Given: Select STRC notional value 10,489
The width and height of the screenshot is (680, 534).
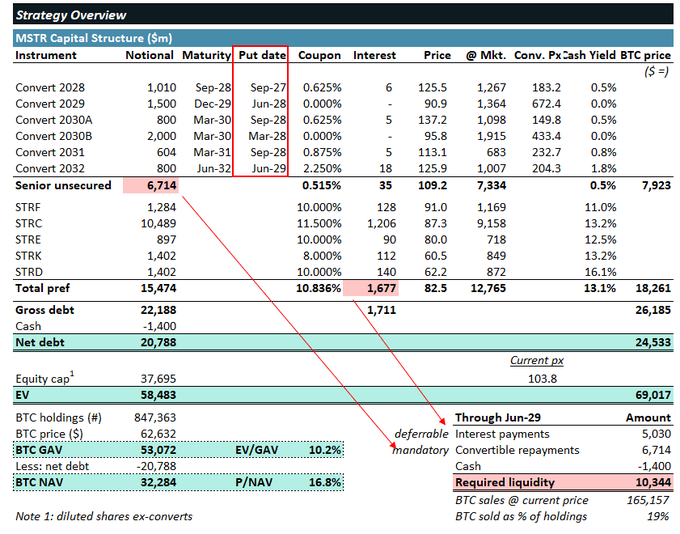Looking at the screenshot, I should [x=158, y=223].
